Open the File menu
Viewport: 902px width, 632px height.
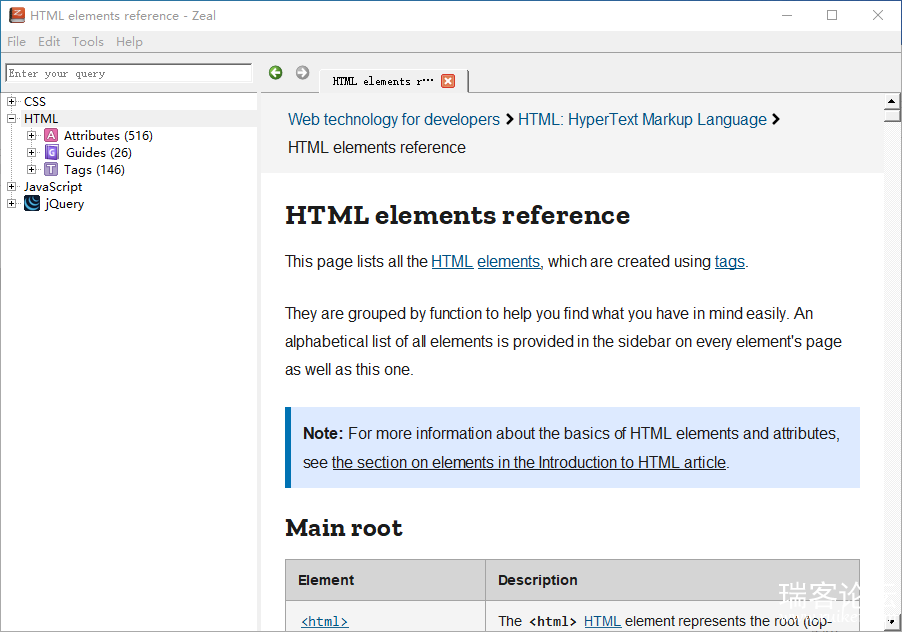(16, 42)
